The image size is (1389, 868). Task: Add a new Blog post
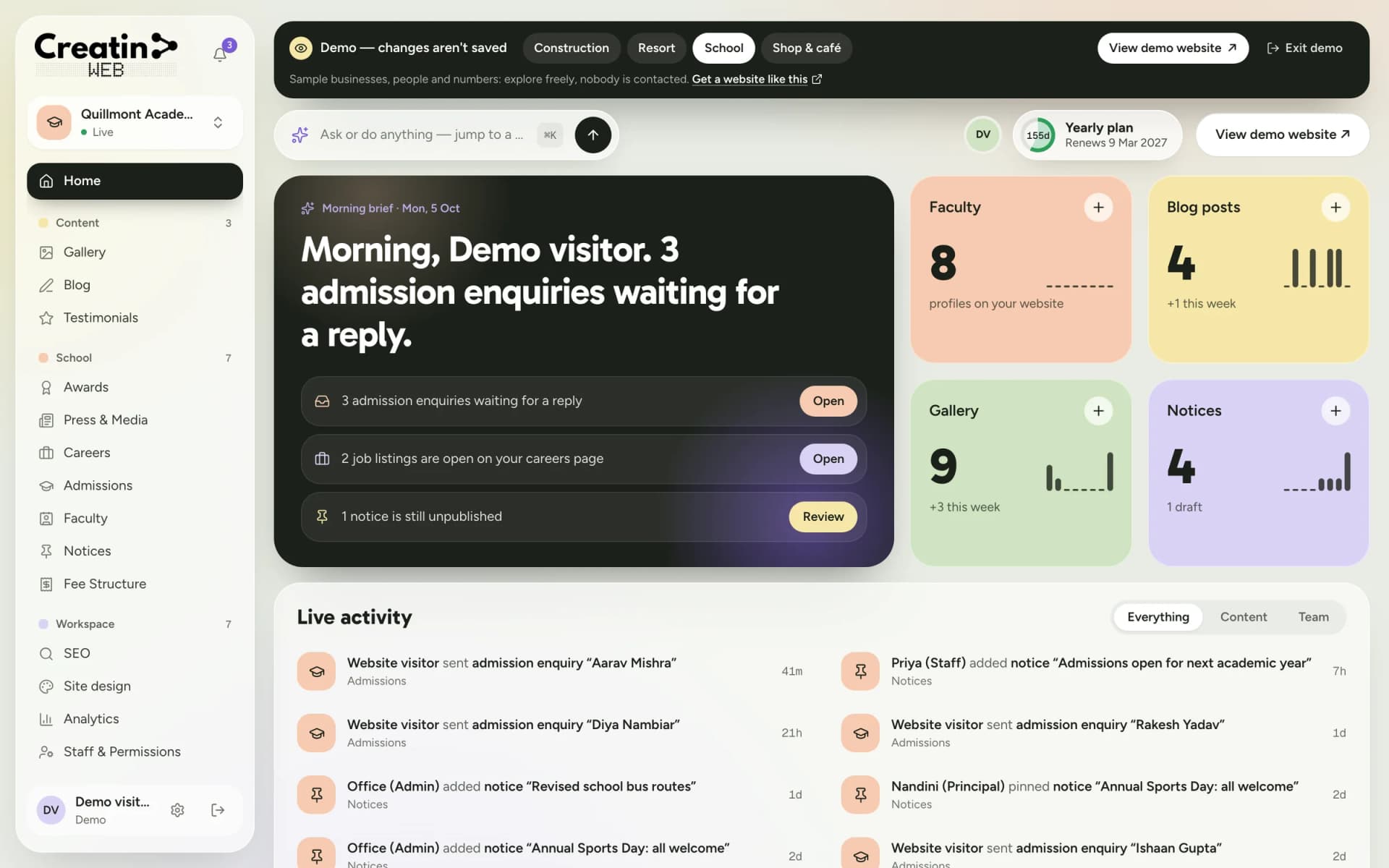tap(1335, 208)
